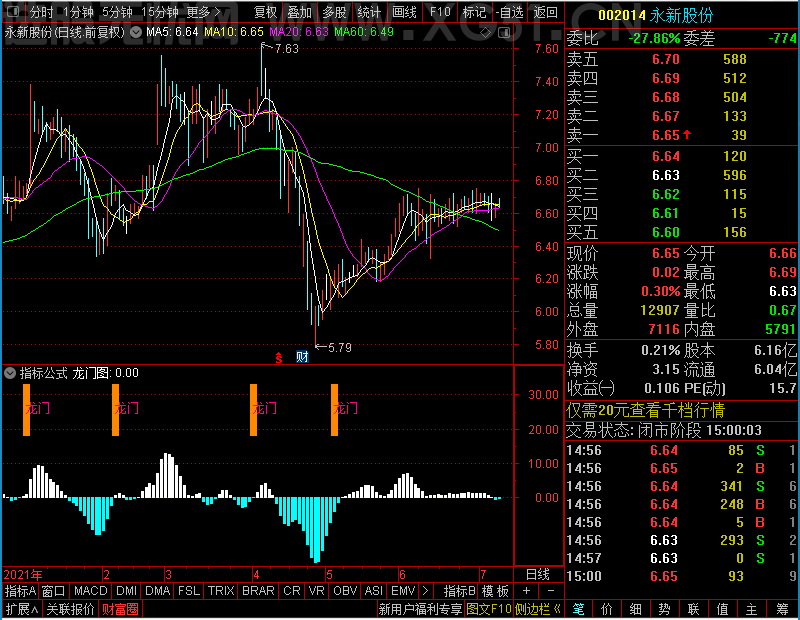Screen dimensions: 800x620
Task: Open the 指标B indicator group menu
Action: (x=460, y=591)
